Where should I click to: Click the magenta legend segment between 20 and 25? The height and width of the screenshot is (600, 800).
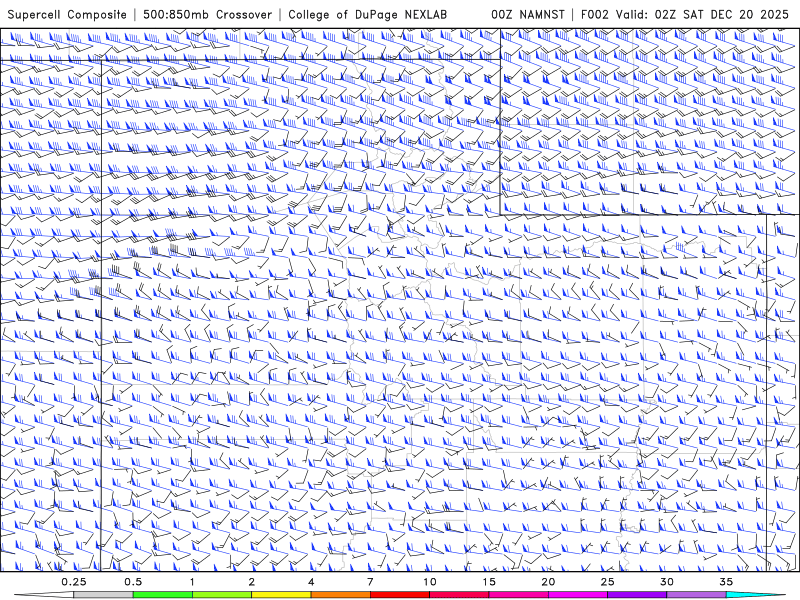[578, 595]
